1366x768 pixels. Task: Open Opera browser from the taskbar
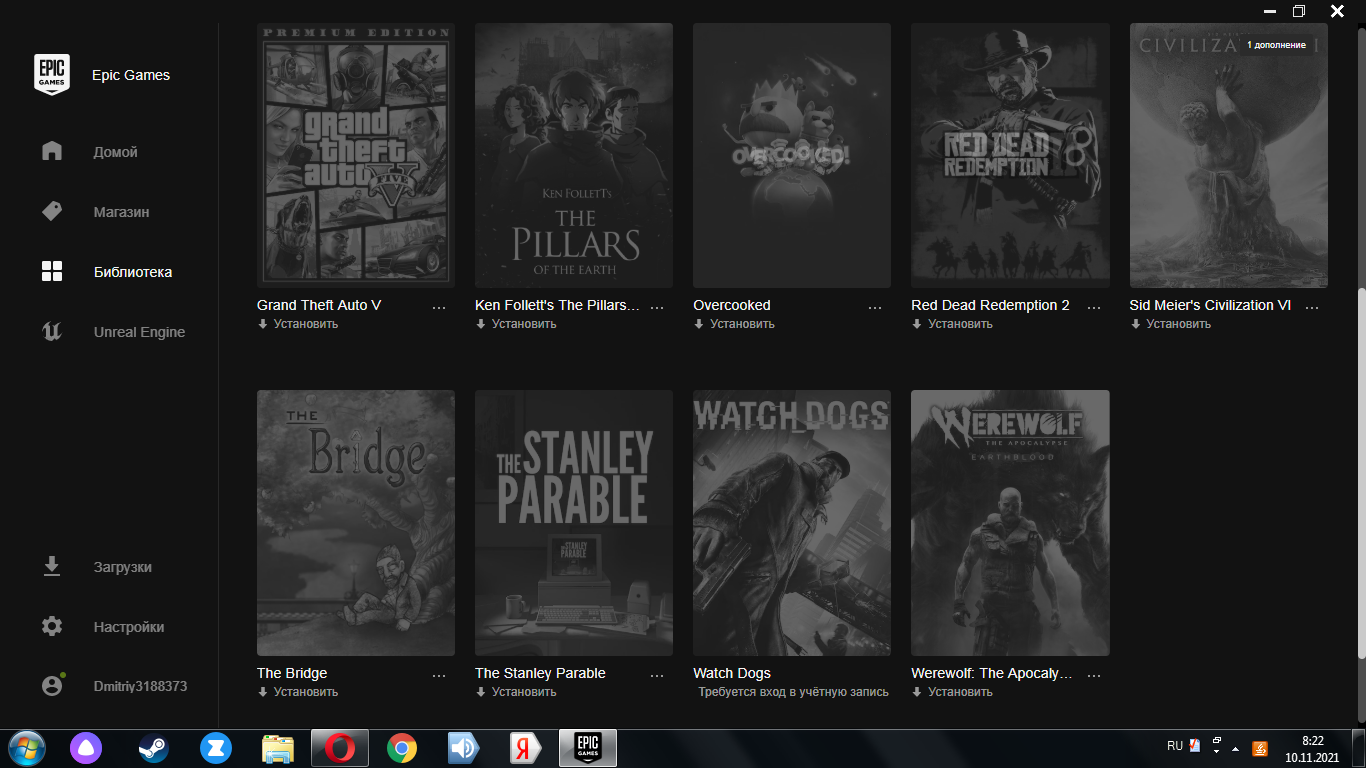[x=340, y=748]
